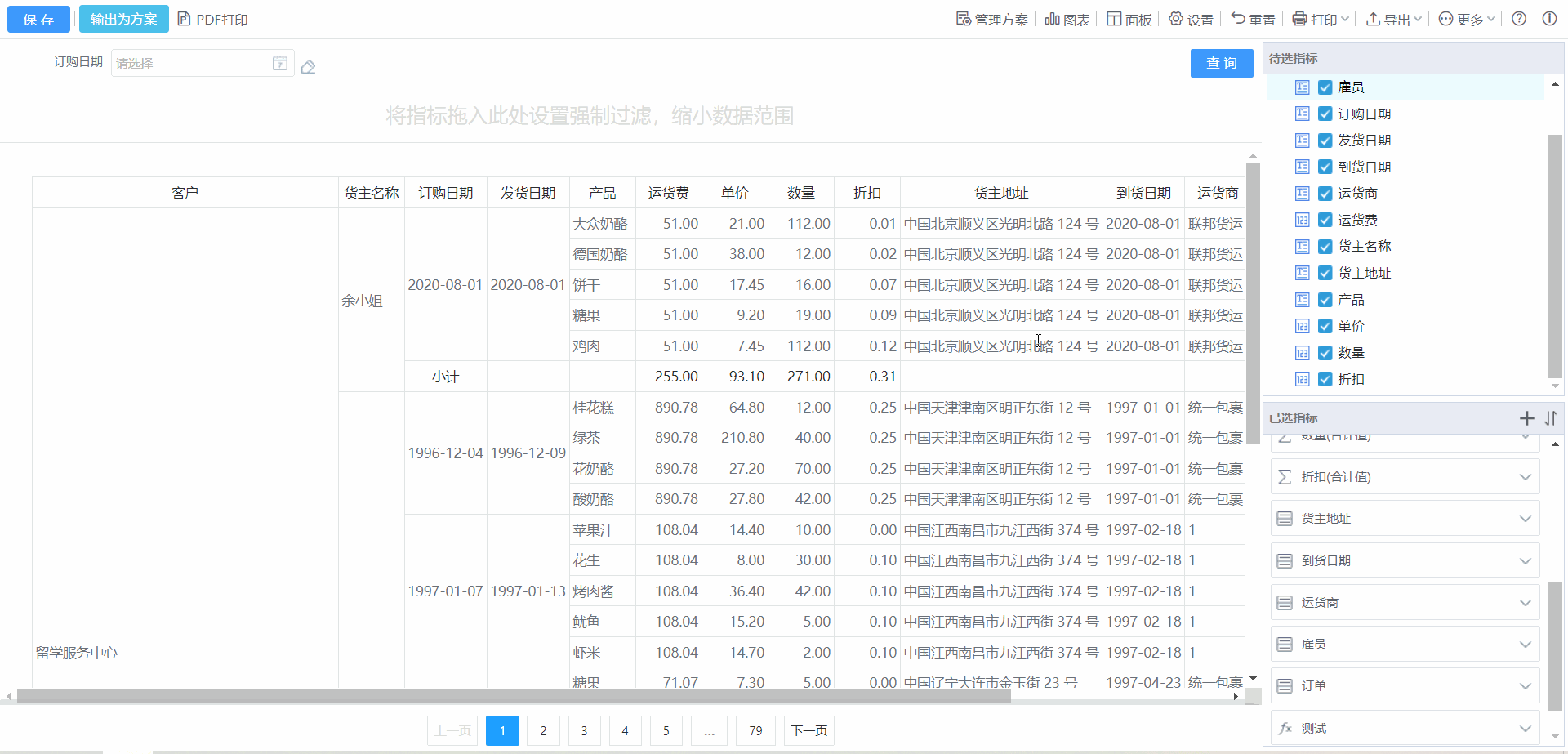Open the 导出 export dropdown

tap(1394, 19)
